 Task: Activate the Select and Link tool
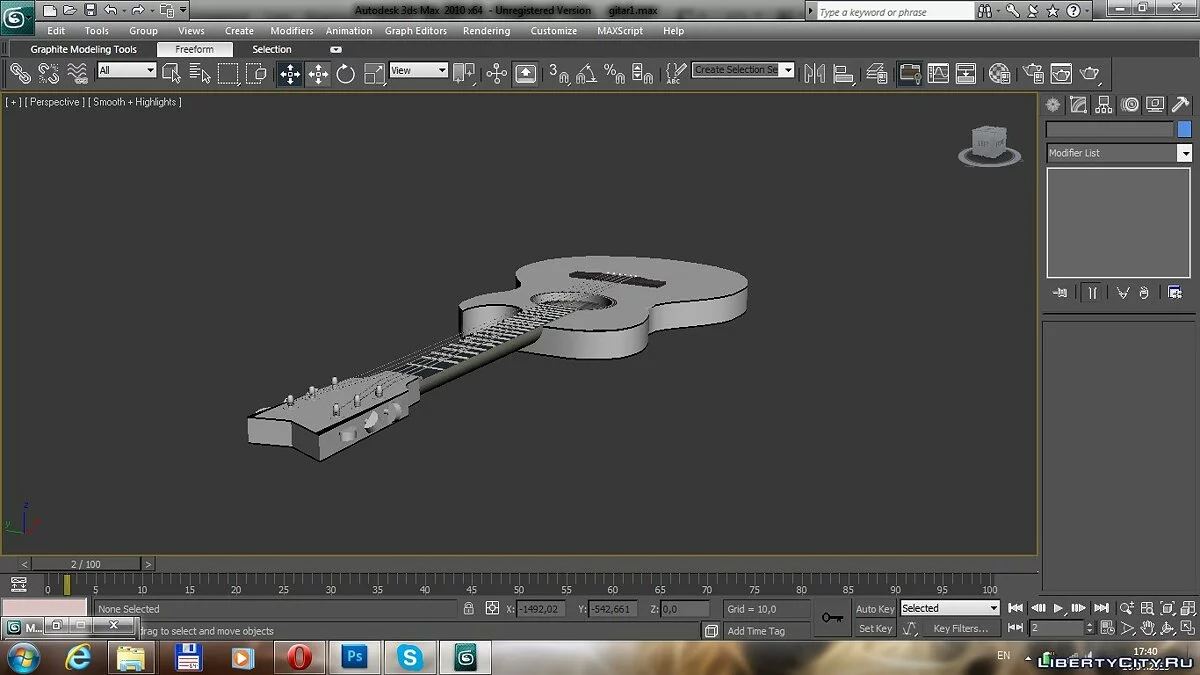[20, 73]
